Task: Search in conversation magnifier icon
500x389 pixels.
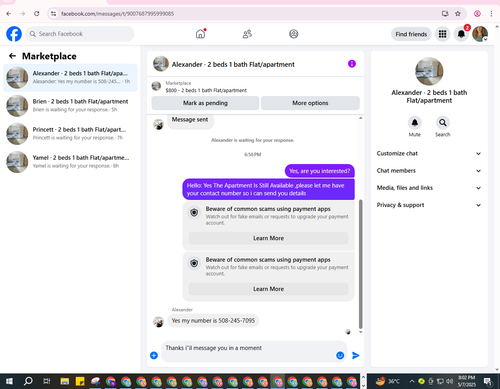Action: (x=443, y=123)
